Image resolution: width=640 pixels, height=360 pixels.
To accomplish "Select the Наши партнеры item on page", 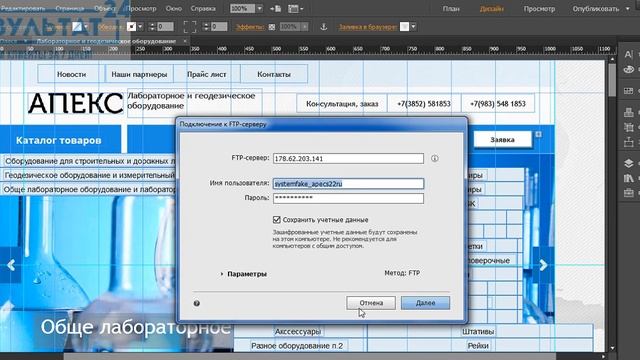I will pyautogui.click(x=139, y=74).
